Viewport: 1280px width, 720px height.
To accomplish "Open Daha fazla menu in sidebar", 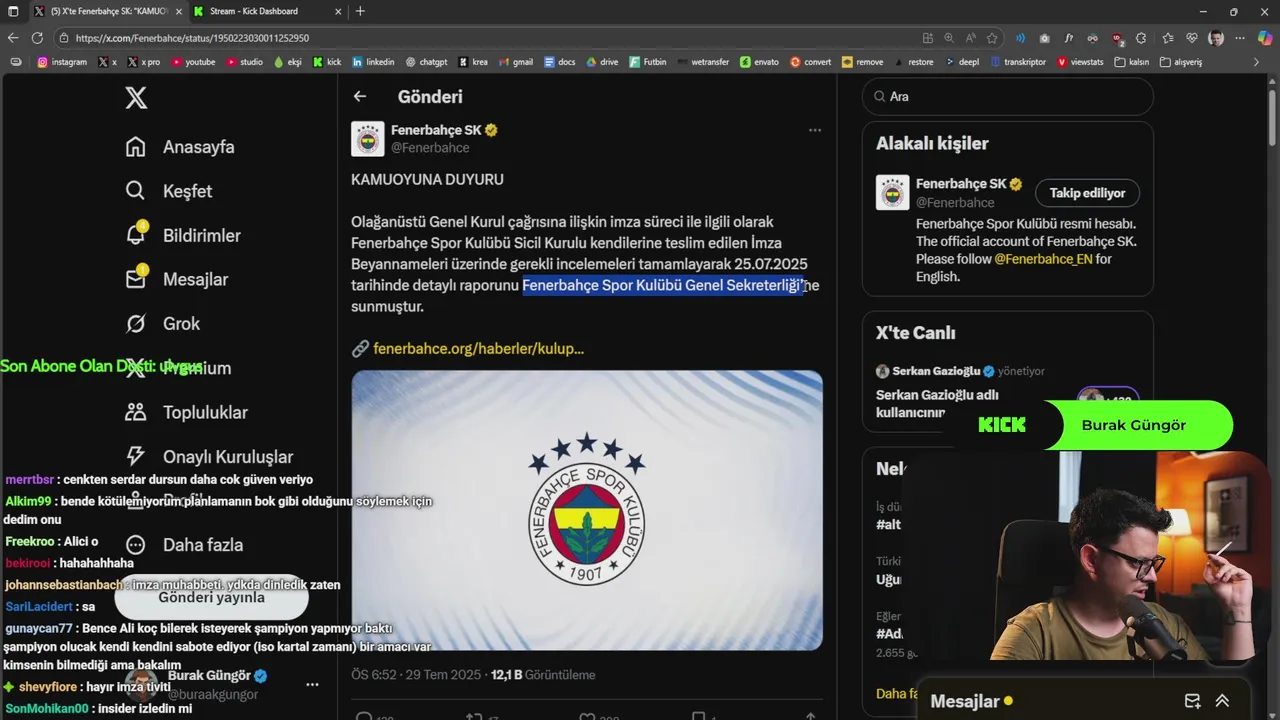I will tap(184, 545).
